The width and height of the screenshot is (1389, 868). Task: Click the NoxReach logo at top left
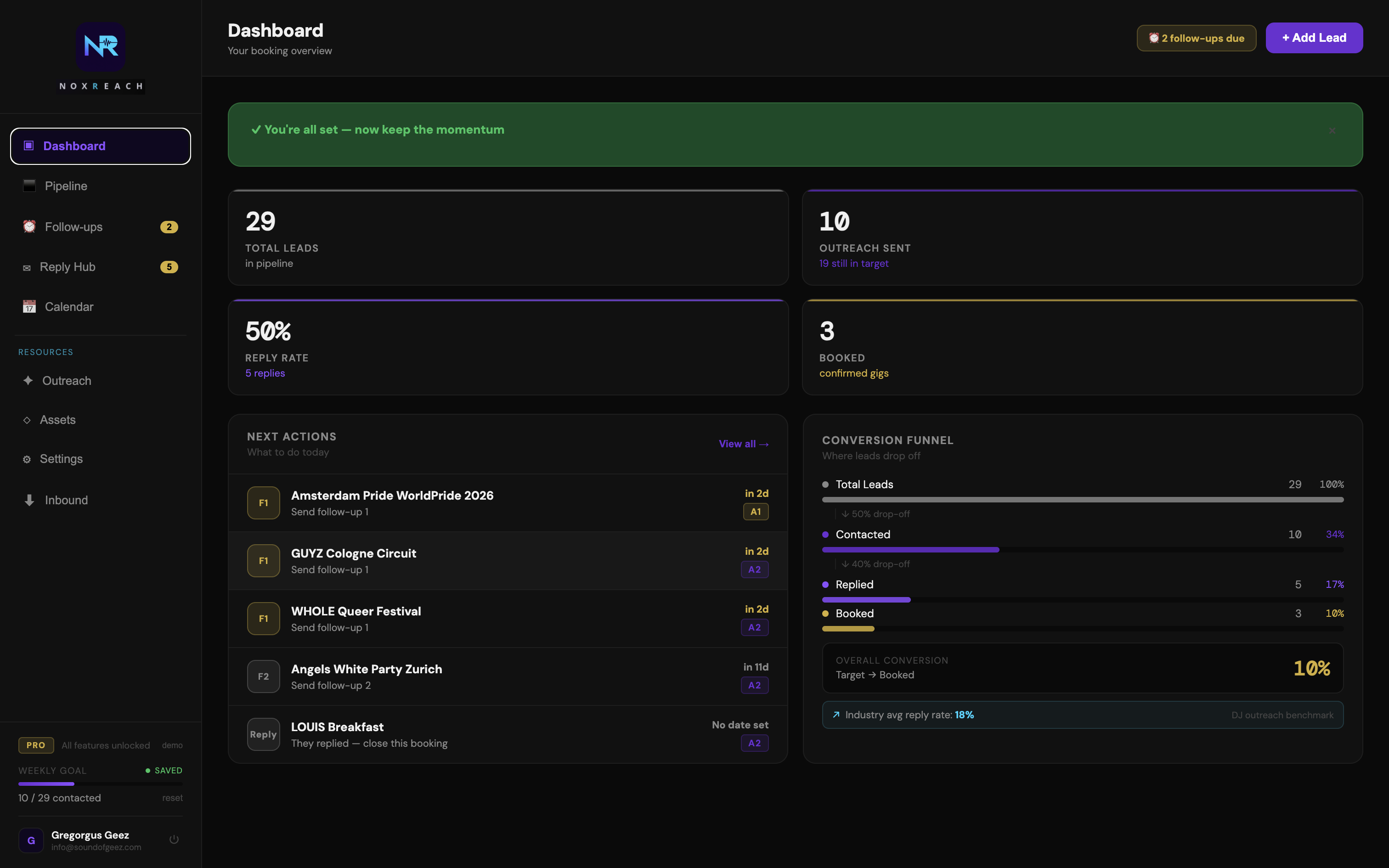pyautogui.click(x=101, y=47)
